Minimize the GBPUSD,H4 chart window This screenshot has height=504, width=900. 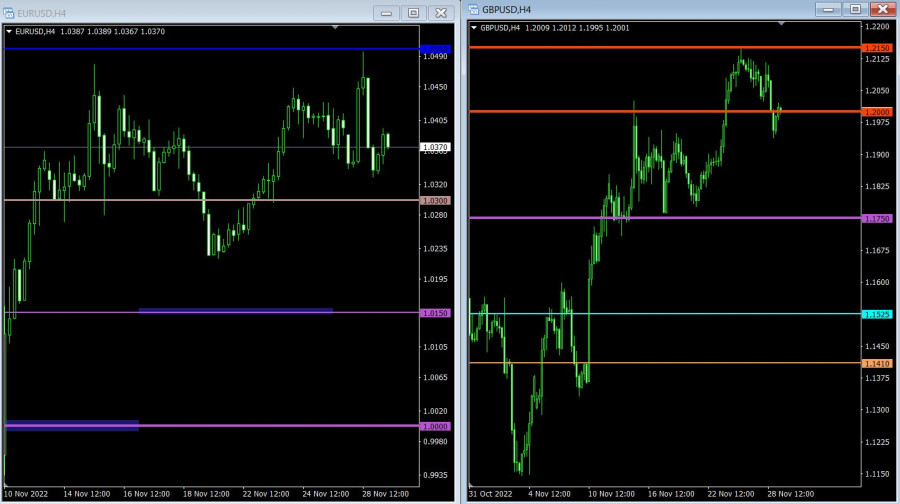point(827,9)
